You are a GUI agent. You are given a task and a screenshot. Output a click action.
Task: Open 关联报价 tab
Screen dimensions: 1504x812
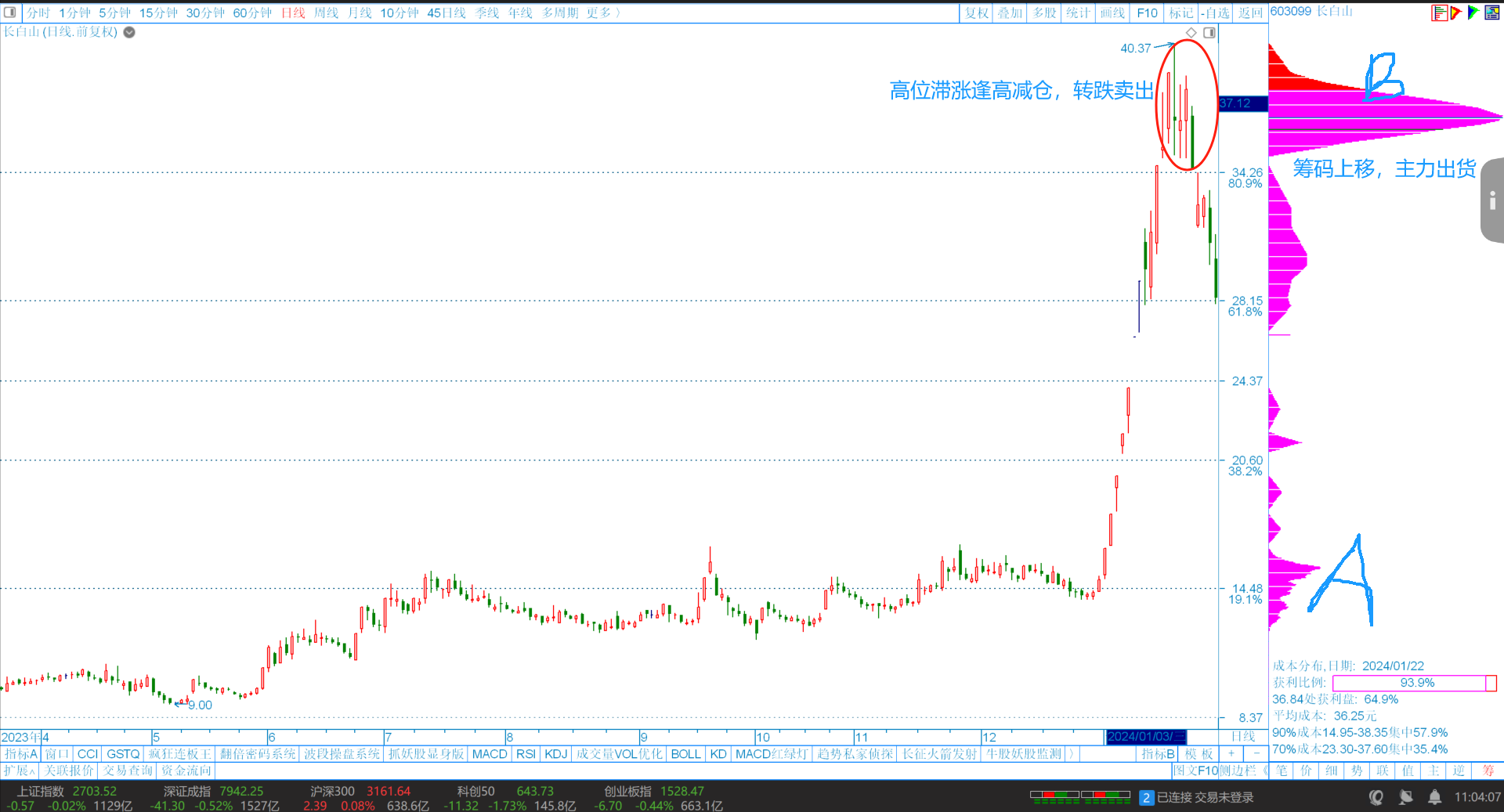pos(68,770)
